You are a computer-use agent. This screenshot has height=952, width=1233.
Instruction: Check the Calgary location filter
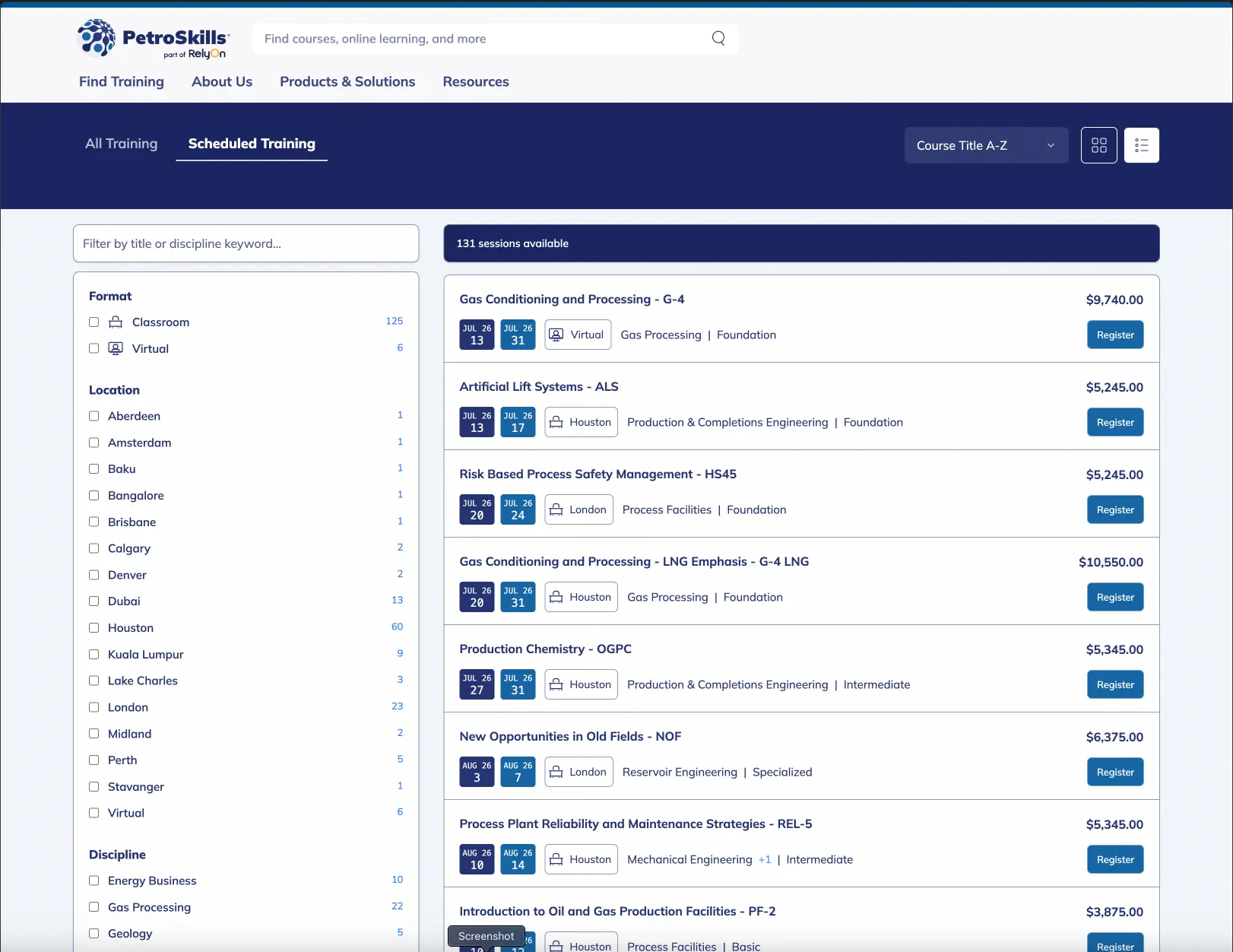click(x=94, y=548)
